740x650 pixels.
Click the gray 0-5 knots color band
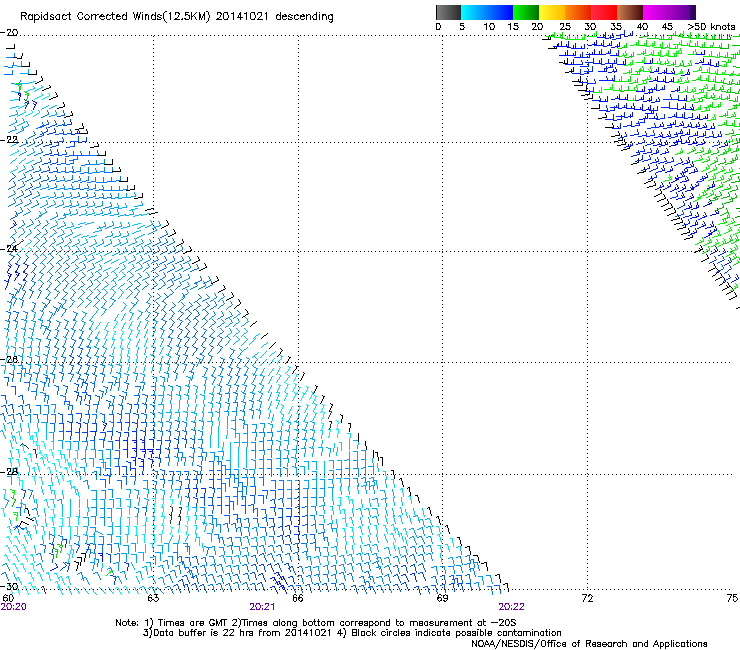pyautogui.click(x=448, y=12)
